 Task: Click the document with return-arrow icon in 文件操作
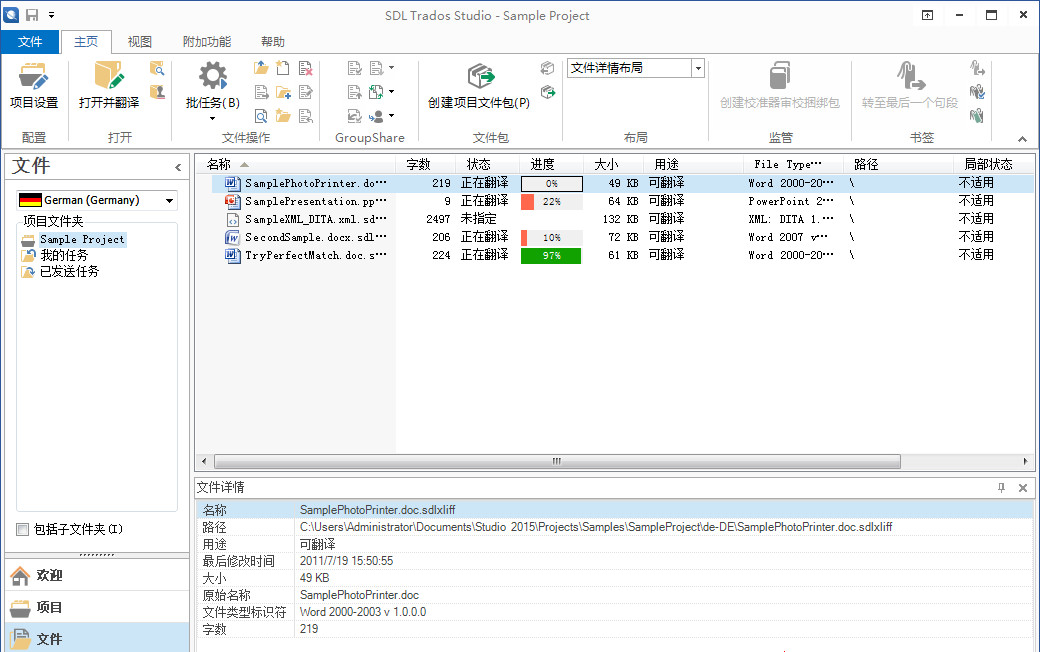pos(306,116)
